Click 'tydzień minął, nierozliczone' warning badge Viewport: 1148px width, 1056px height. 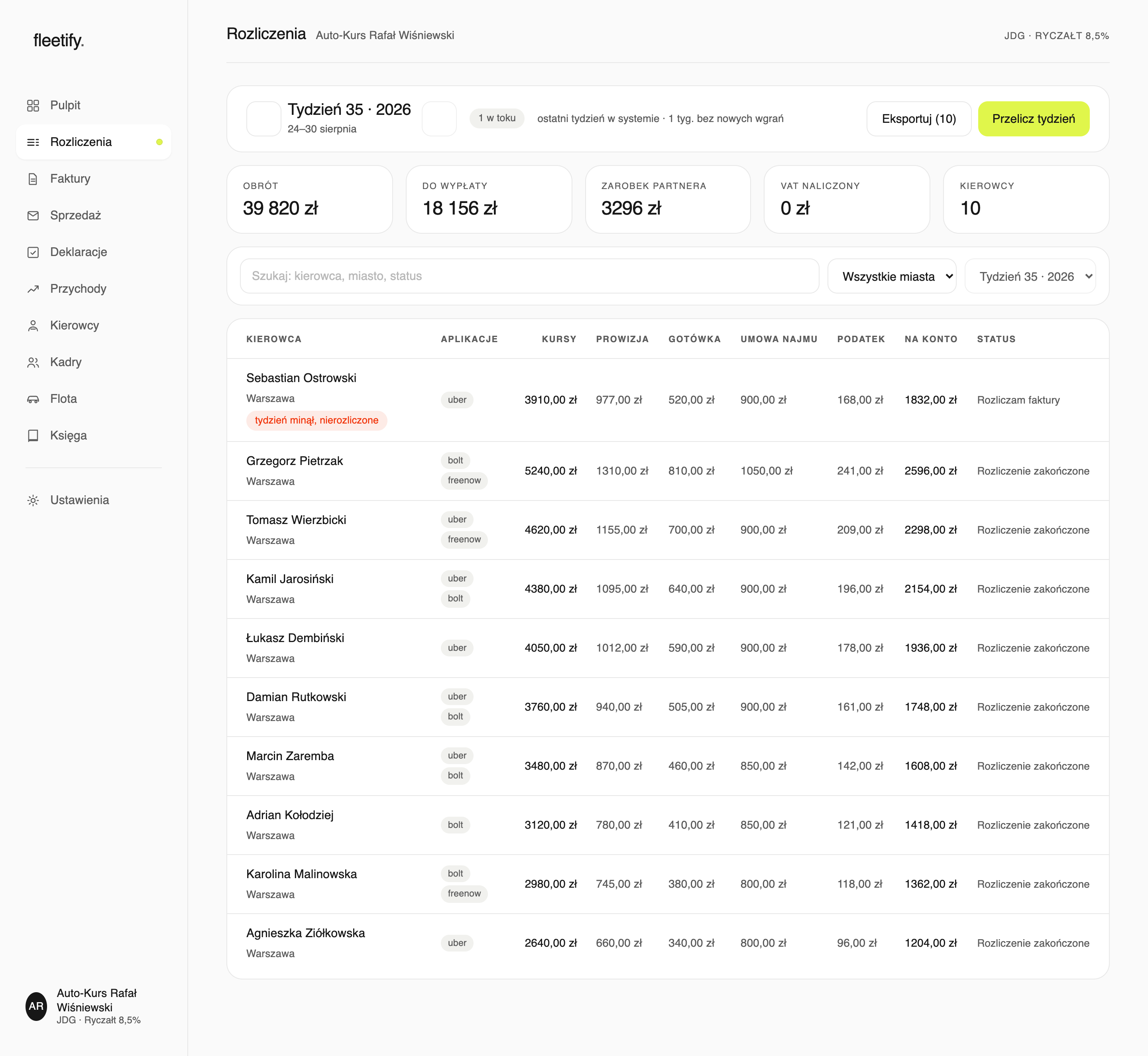coord(316,421)
